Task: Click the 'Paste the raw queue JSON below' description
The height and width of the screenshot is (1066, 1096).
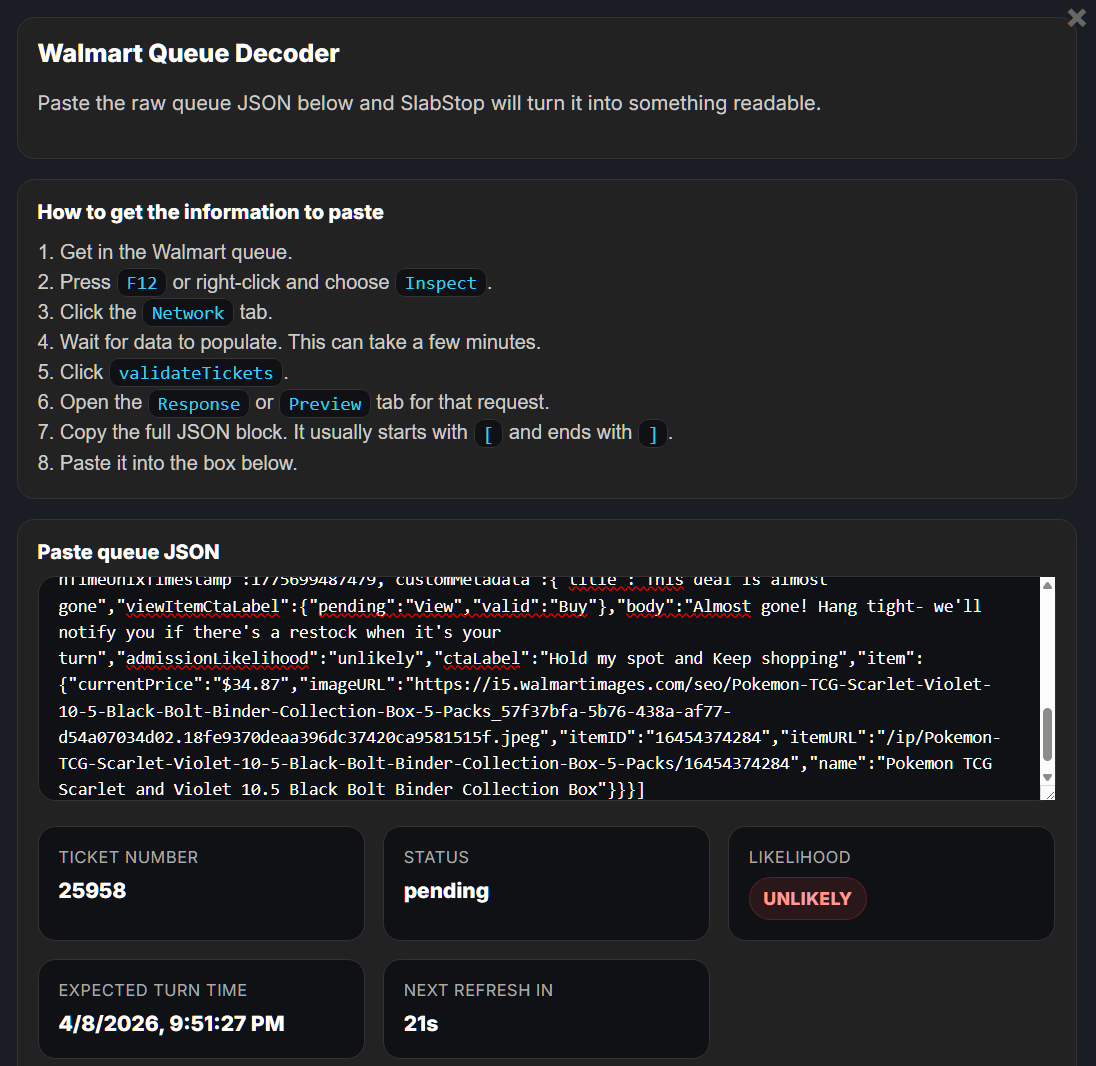Action: pyautogui.click(x=429, y=103)
